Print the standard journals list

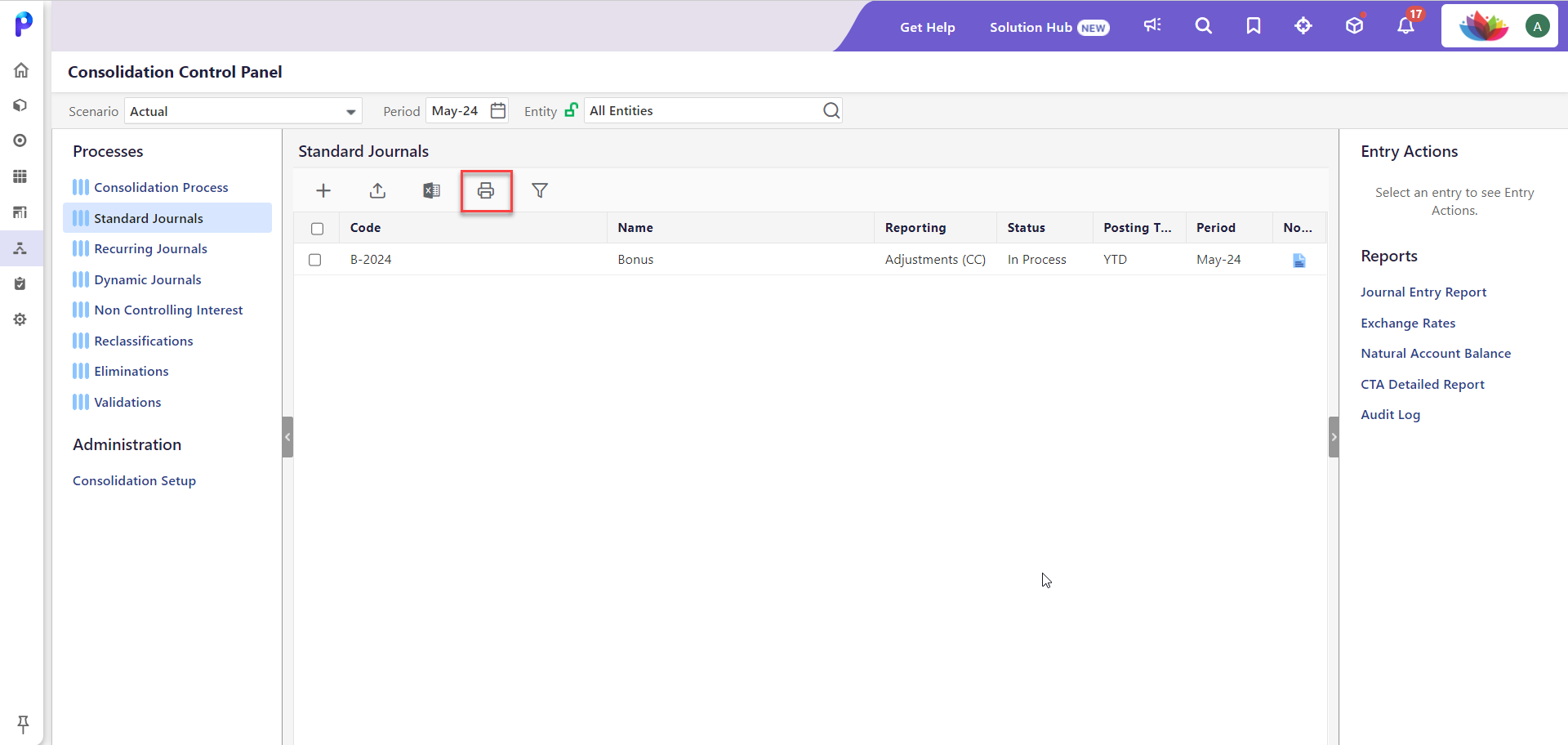486,190
